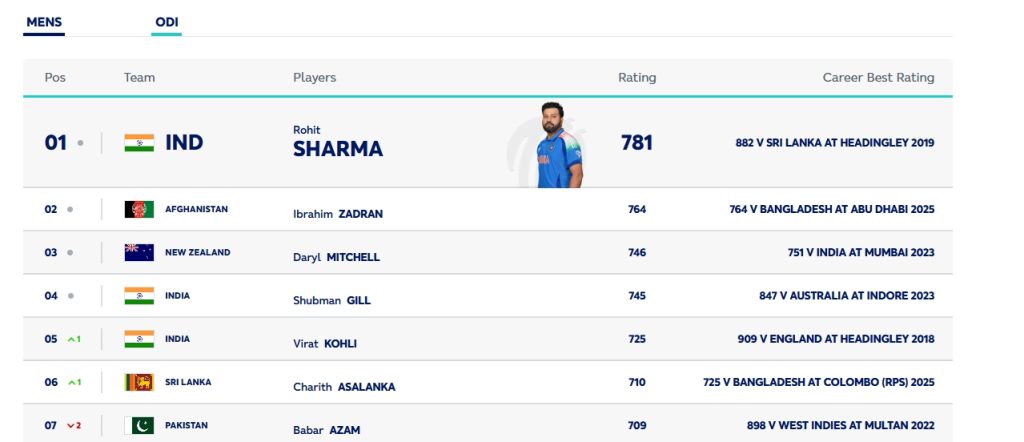The image size is (1024, 442).
Task: Select the ODI format tab
Action: point(166,22)
